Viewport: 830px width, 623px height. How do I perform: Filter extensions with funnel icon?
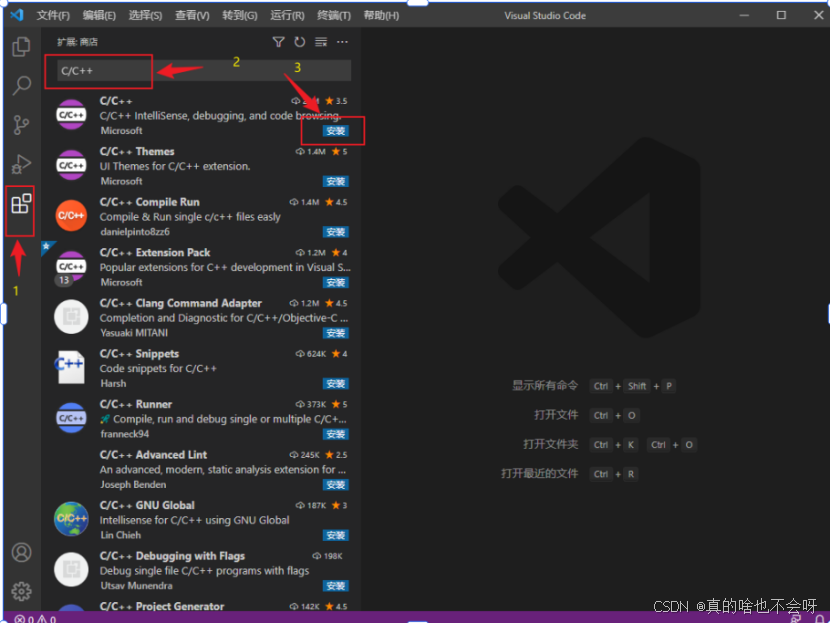pyautogui.click(x=278, y=42)
